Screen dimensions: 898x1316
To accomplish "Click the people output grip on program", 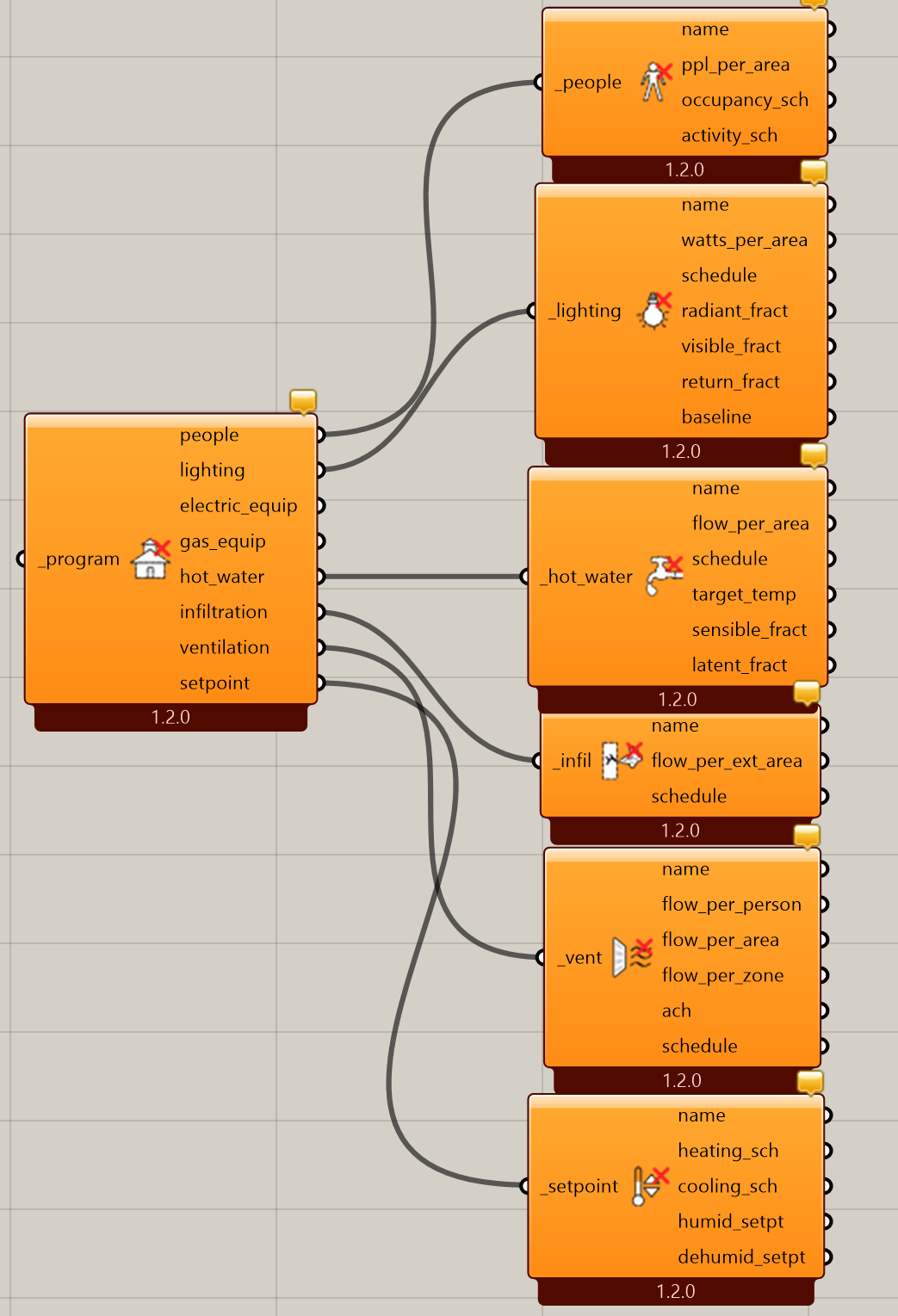I will click(320, 435).
